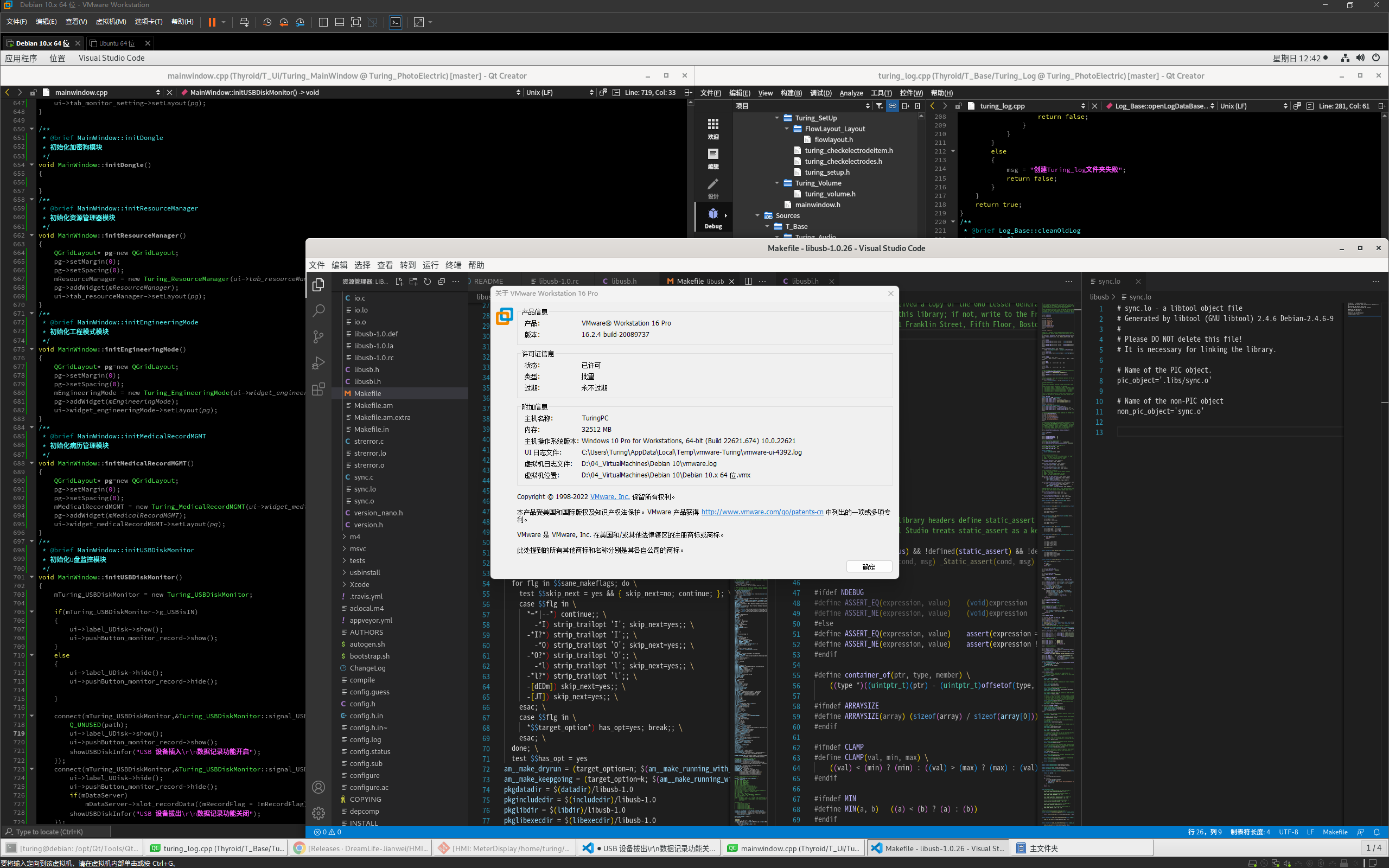Switch to Qt Creator Design mode
Image resolution: width=1389 pixels, height=868 pixels.
pos(713,188)
